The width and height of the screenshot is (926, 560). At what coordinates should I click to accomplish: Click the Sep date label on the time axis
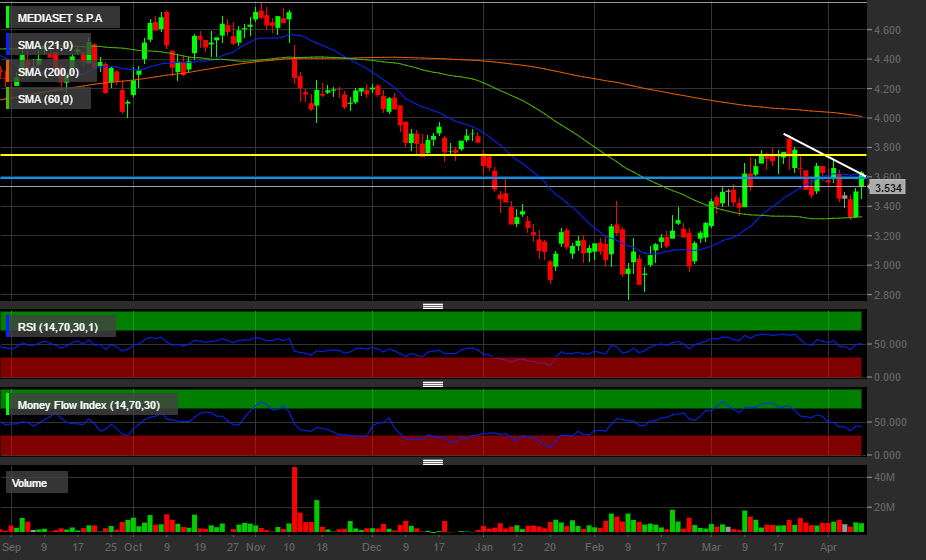click(x=11, y=547)
